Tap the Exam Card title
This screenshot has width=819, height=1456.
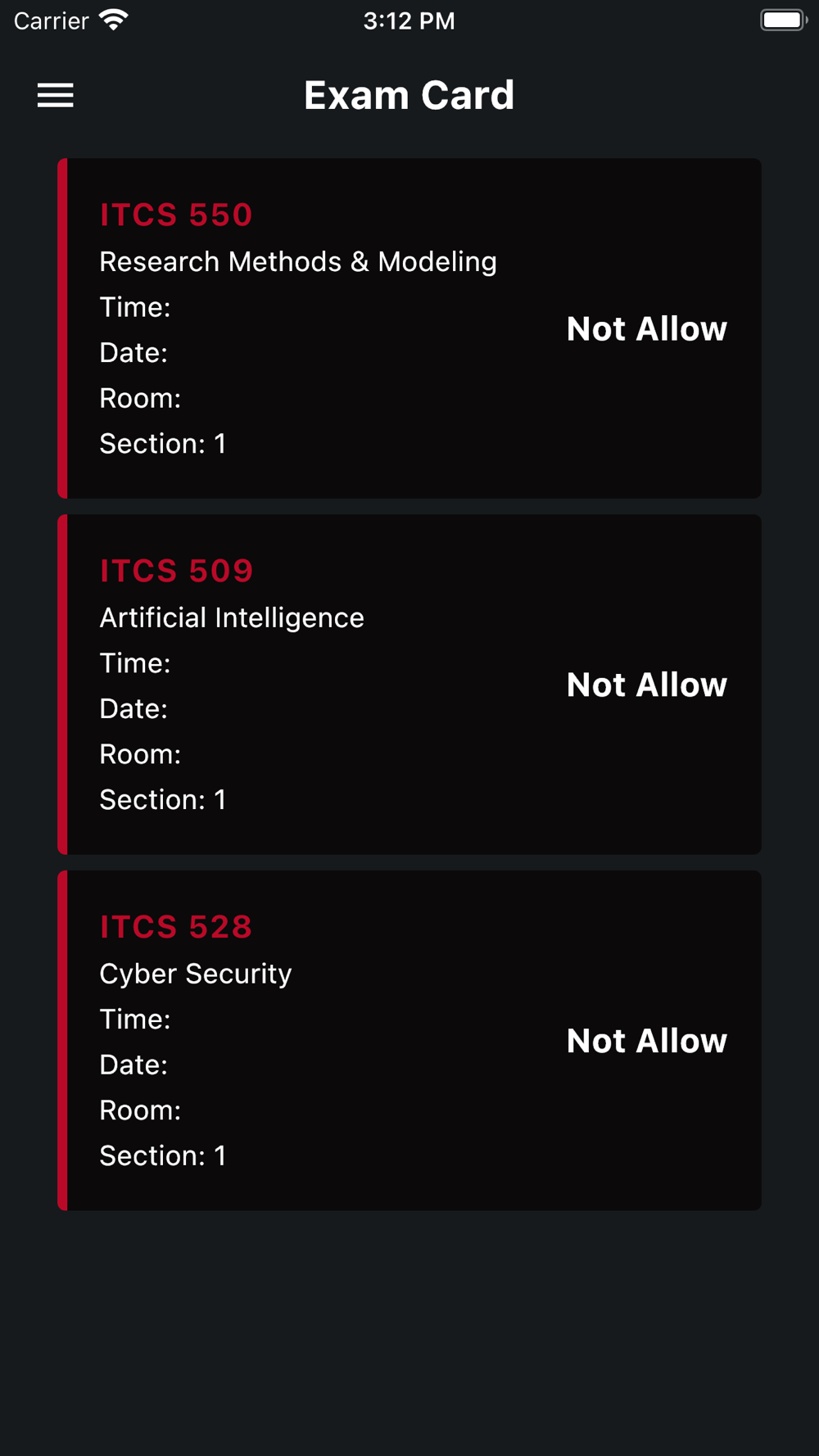(409, 95)
